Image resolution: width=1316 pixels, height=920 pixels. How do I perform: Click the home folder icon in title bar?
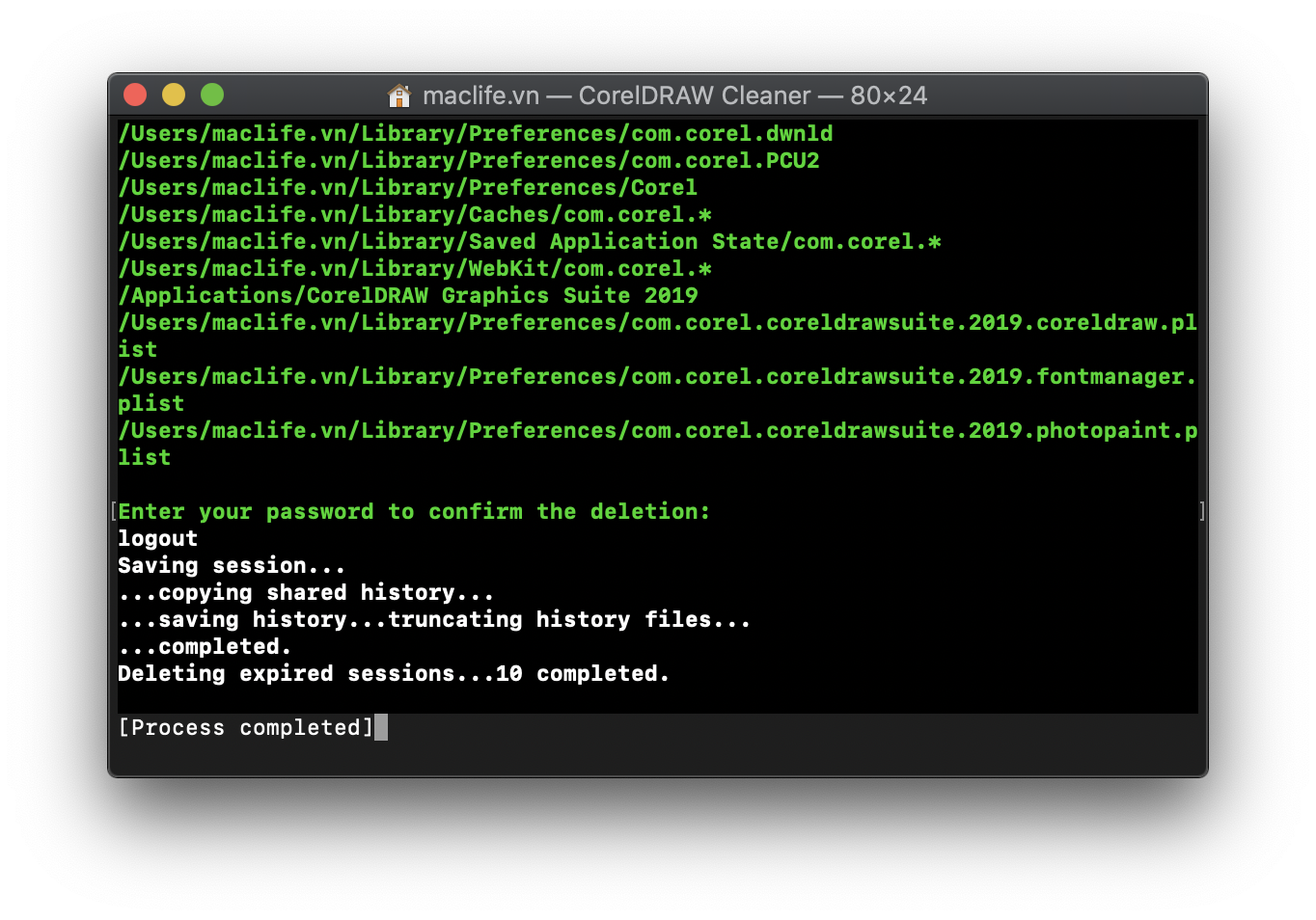pyautogui.click(x=398, y=95)
